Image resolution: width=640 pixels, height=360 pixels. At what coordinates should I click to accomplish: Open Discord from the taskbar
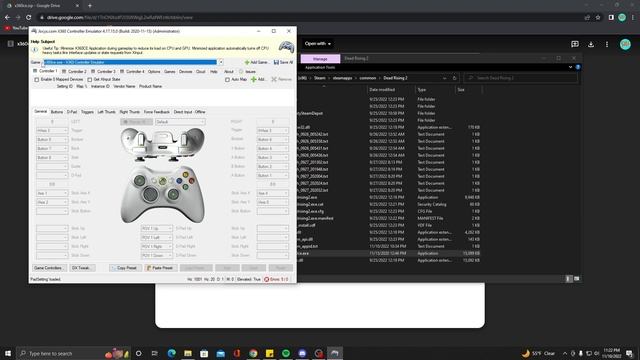pyautogui.click(x=302, y=353)
